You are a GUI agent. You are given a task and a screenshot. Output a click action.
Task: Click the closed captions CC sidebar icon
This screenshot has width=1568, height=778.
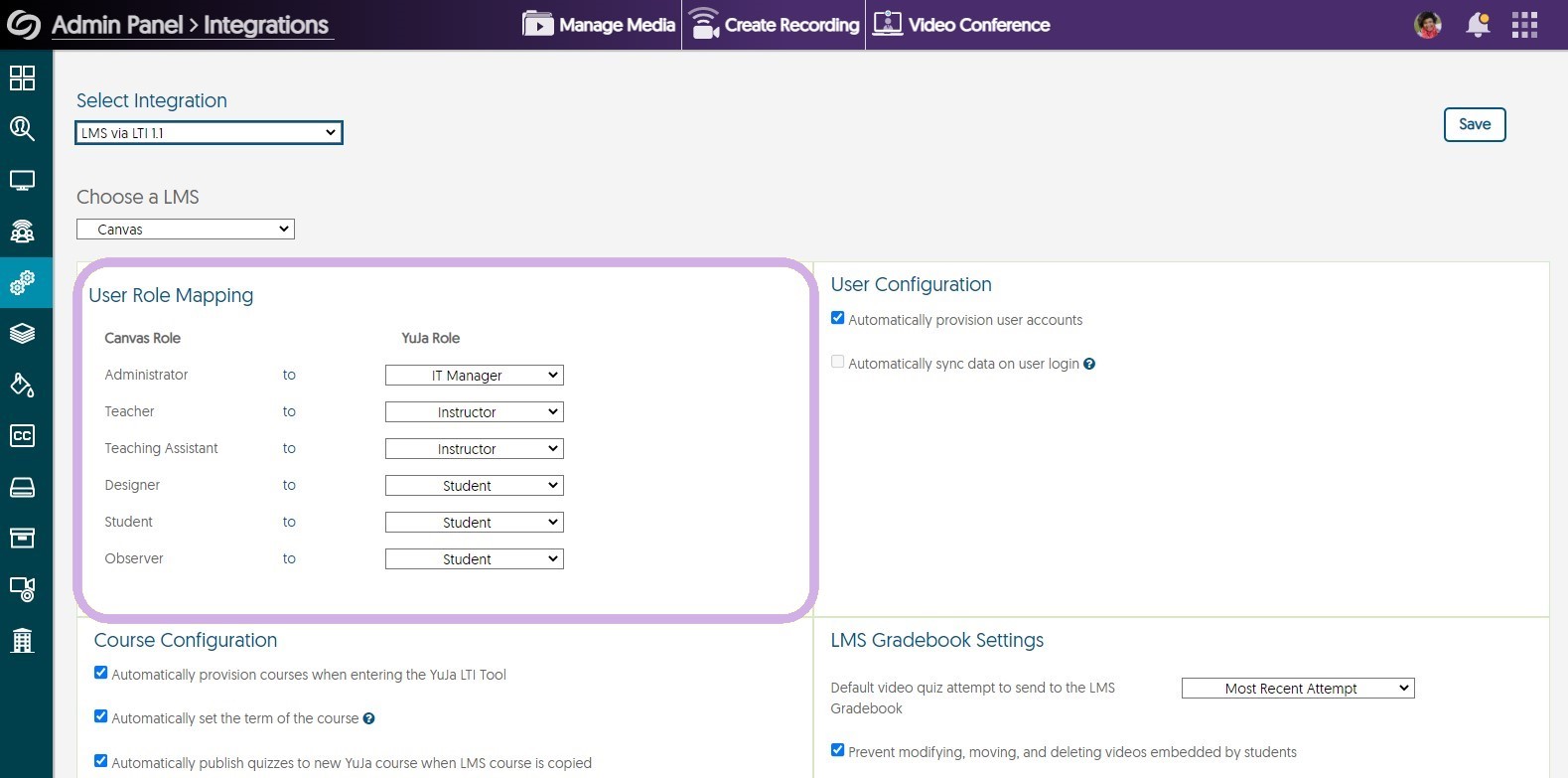[22, 435]
